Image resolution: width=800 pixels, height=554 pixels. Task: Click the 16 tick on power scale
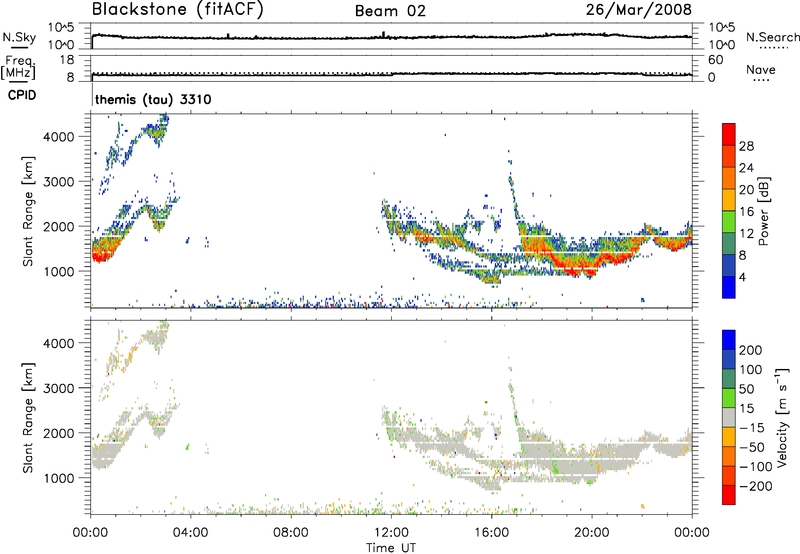pyautogui.click(x=746, y=212)
